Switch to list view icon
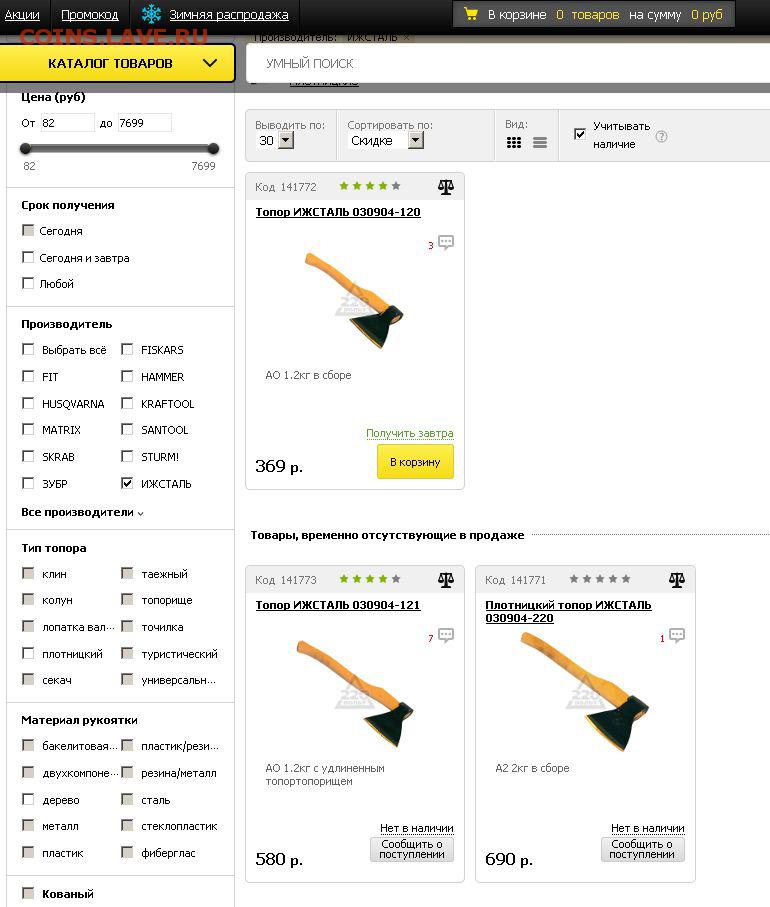The height and width of the screenshot is (907, 770). [540, 142]
